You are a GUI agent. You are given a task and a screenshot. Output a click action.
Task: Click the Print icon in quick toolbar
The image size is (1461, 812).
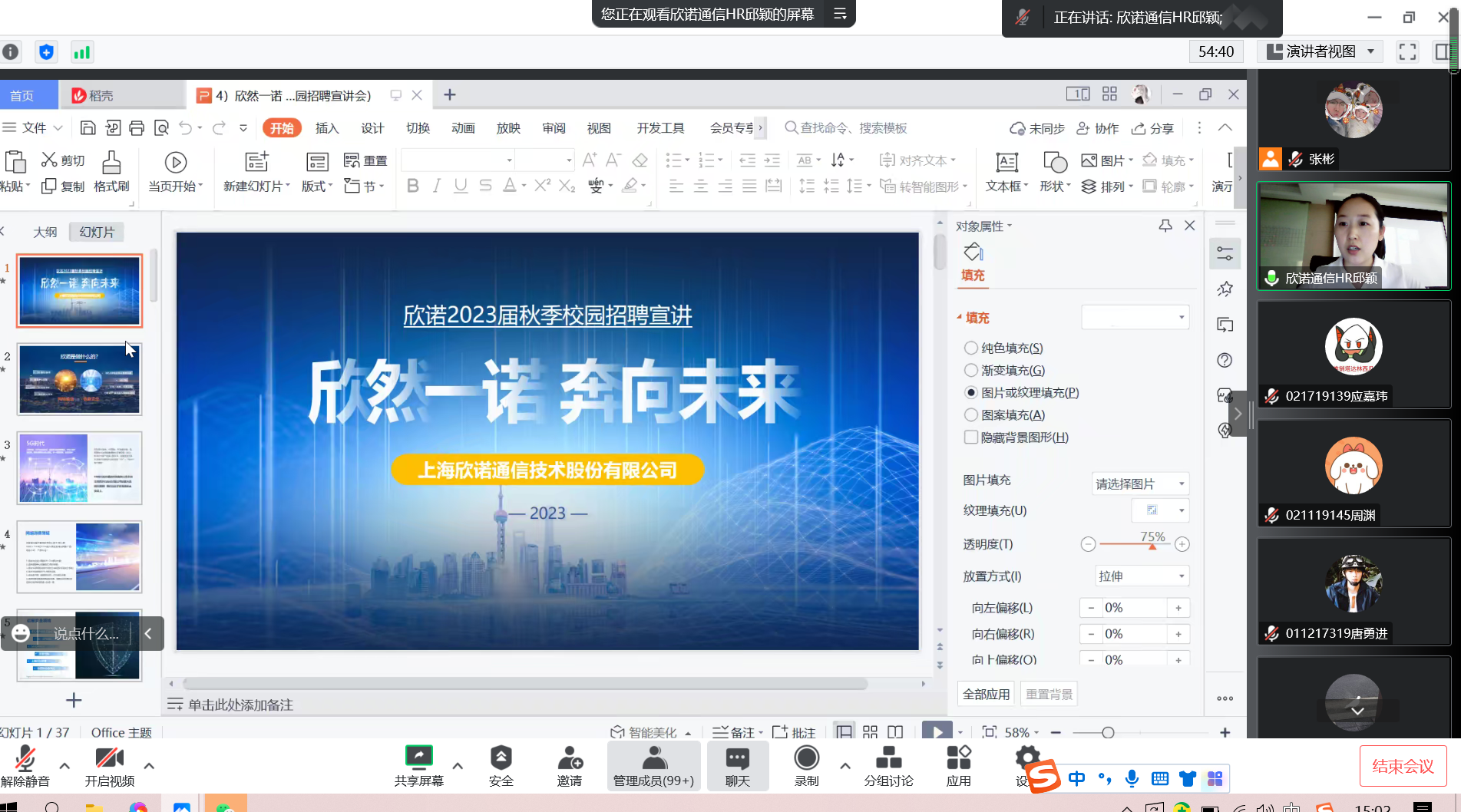tap(137, 128)
